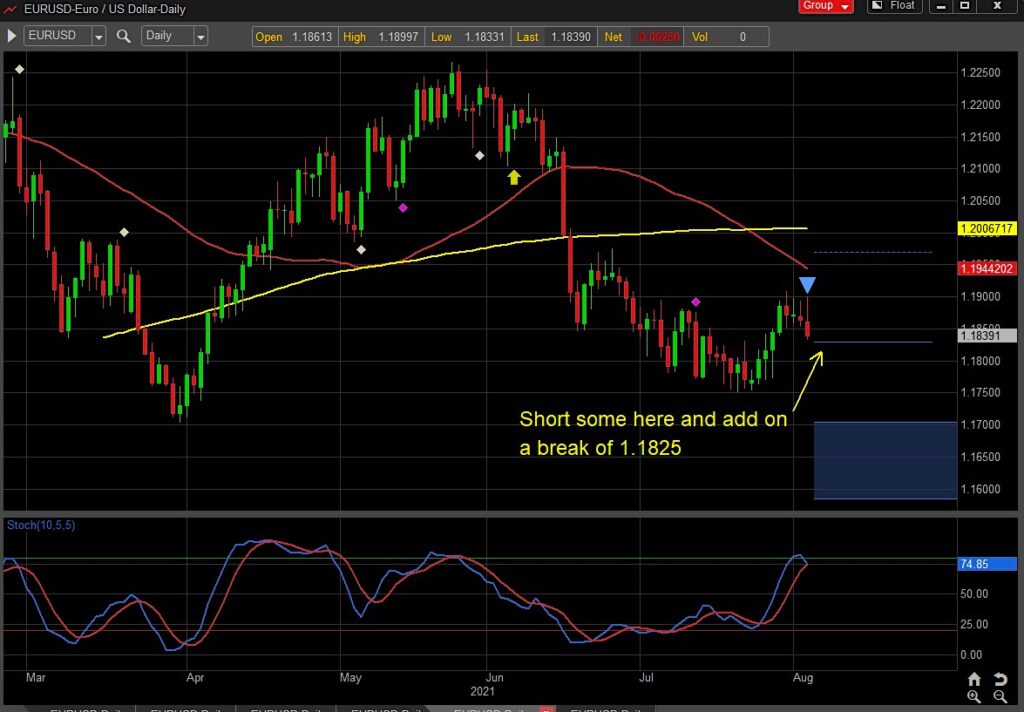Click the red chart-line icon in title bar
Image resolution: width=1024 pixels, height=712 pixels.
pyautogui.click(x=10, y=9)
